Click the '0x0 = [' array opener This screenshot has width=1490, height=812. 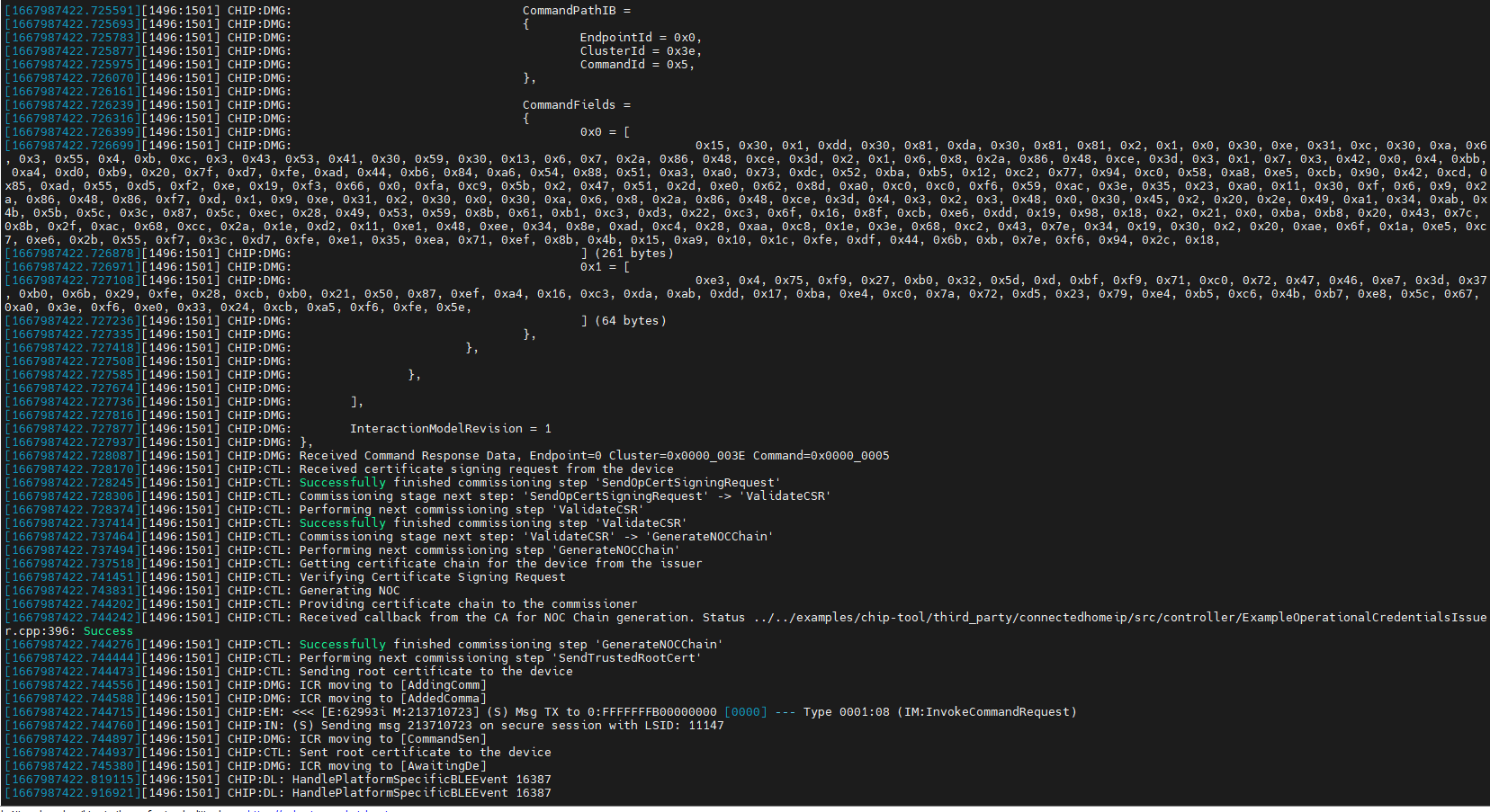(606, 132)
